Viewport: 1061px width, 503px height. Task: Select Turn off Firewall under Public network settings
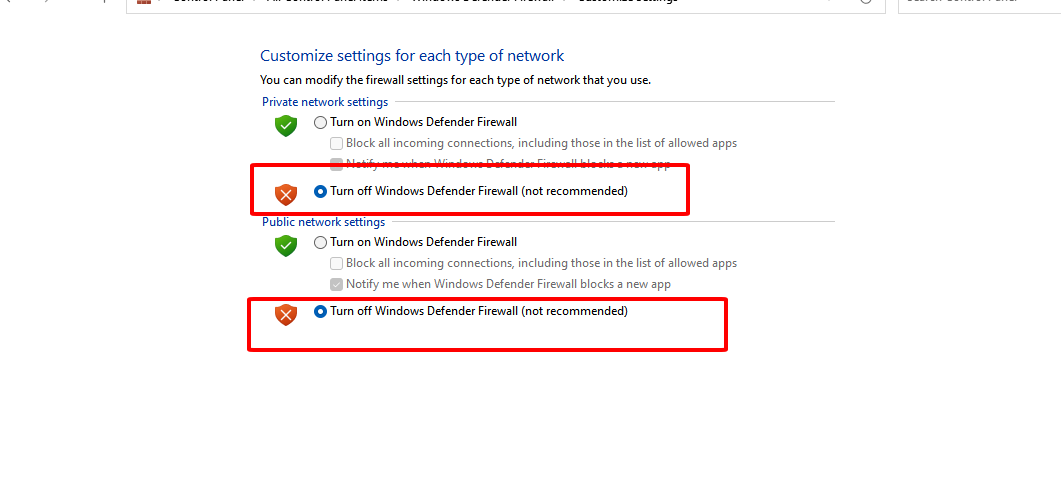320,311
